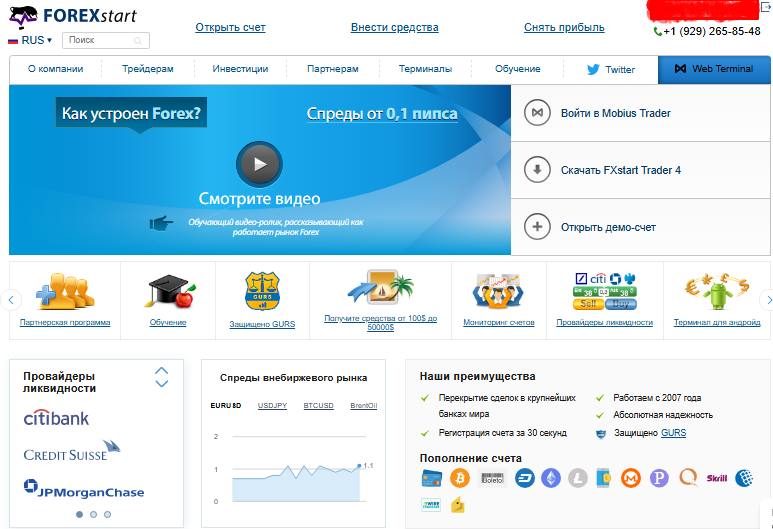773x529 pixels.
Task: Click the Bitcoin payment icon
Action: pos(460,478)
